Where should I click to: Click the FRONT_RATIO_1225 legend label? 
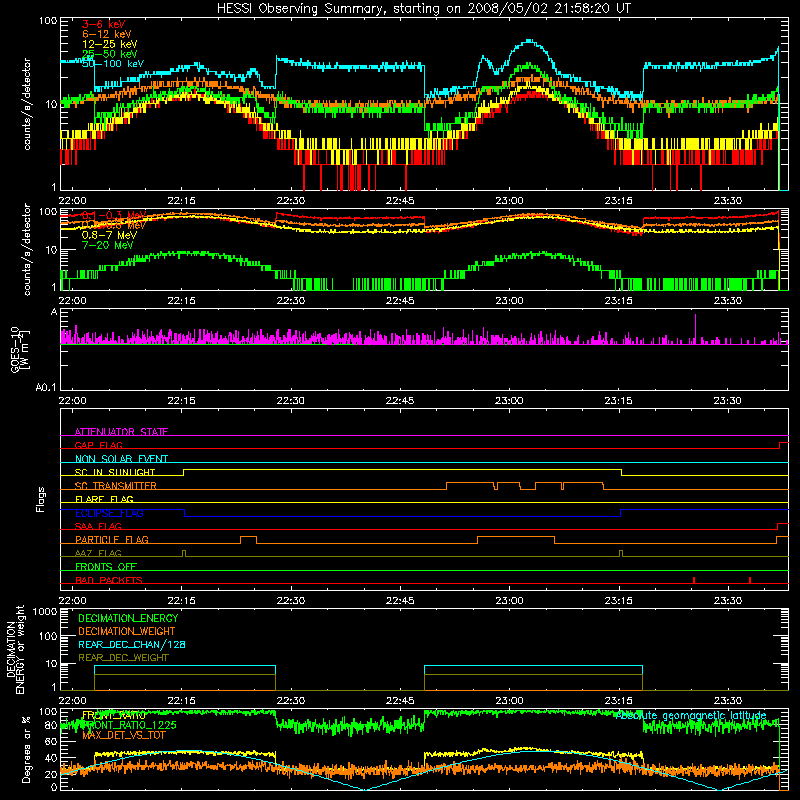tap(129, 725)
